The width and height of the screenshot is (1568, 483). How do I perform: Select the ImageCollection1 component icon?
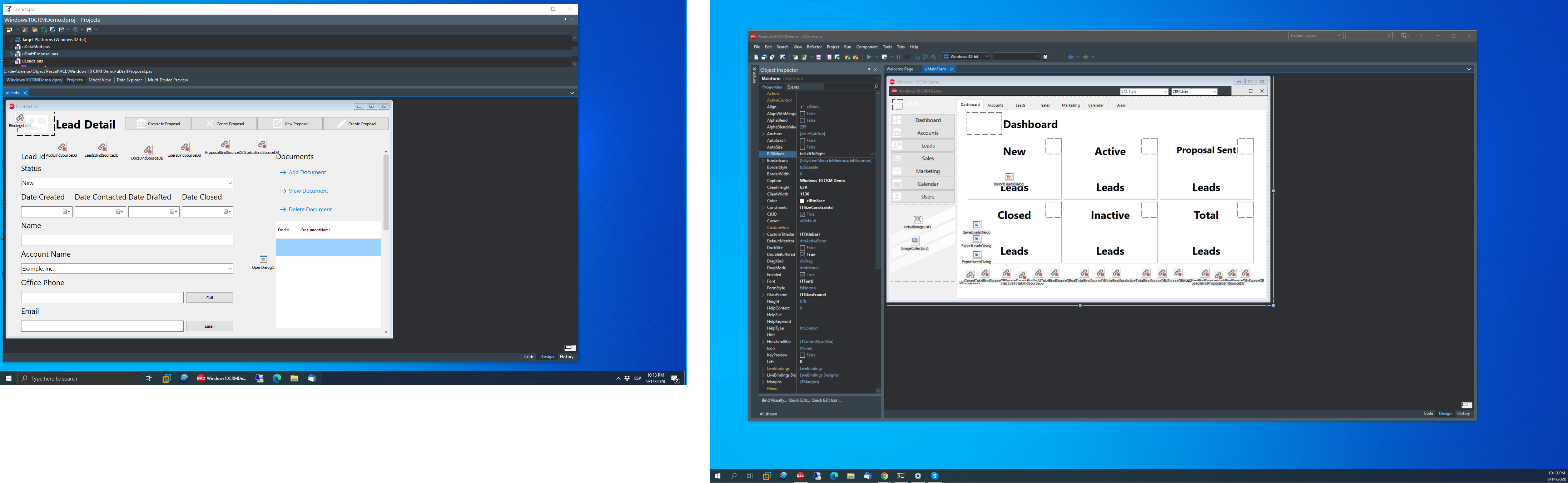pyautogui.click(x=915, y=241)
